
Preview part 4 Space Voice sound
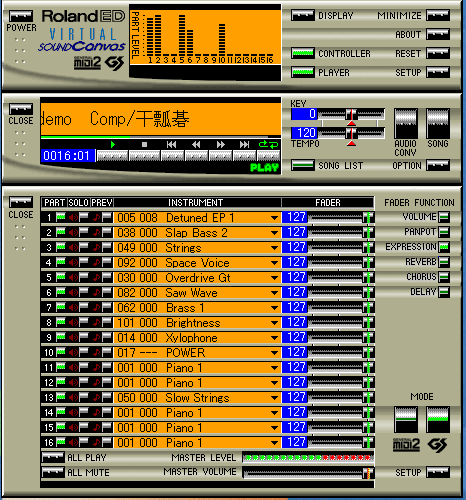tap(107, 263)
